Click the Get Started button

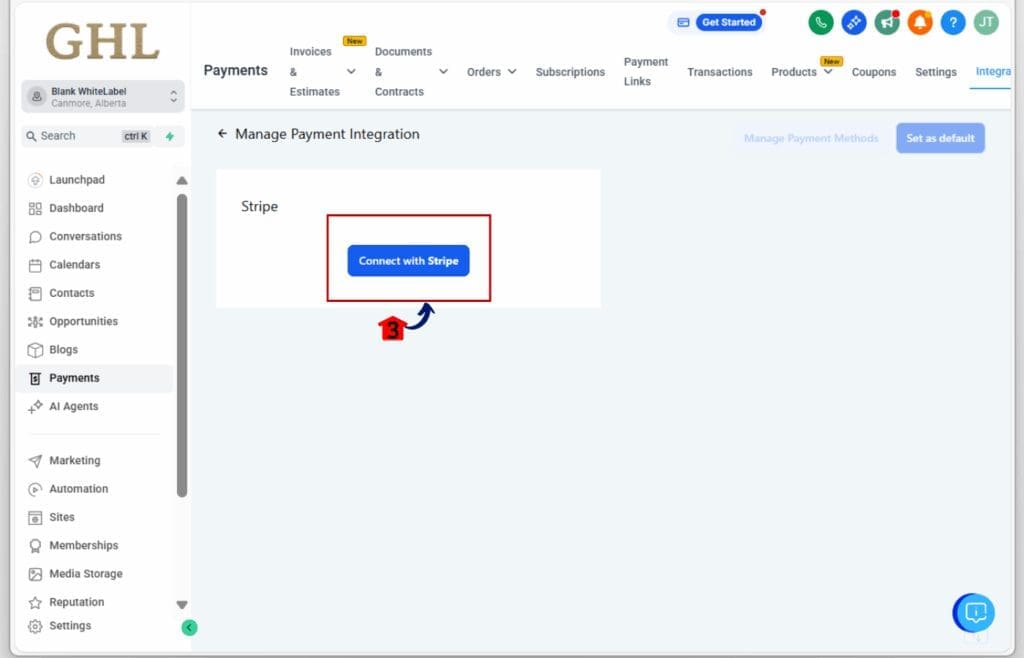(x=728, y=22)
